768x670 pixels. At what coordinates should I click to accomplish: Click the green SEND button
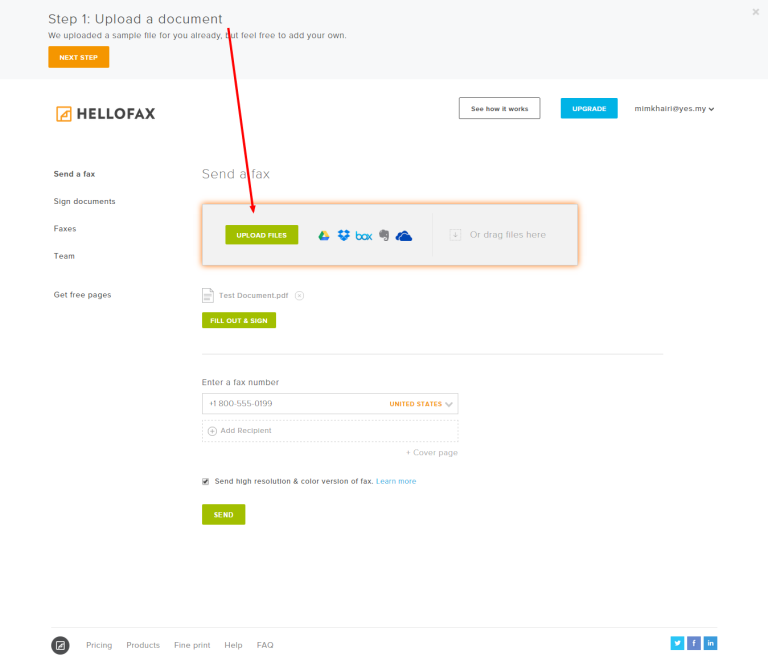(x=223, y=515)
